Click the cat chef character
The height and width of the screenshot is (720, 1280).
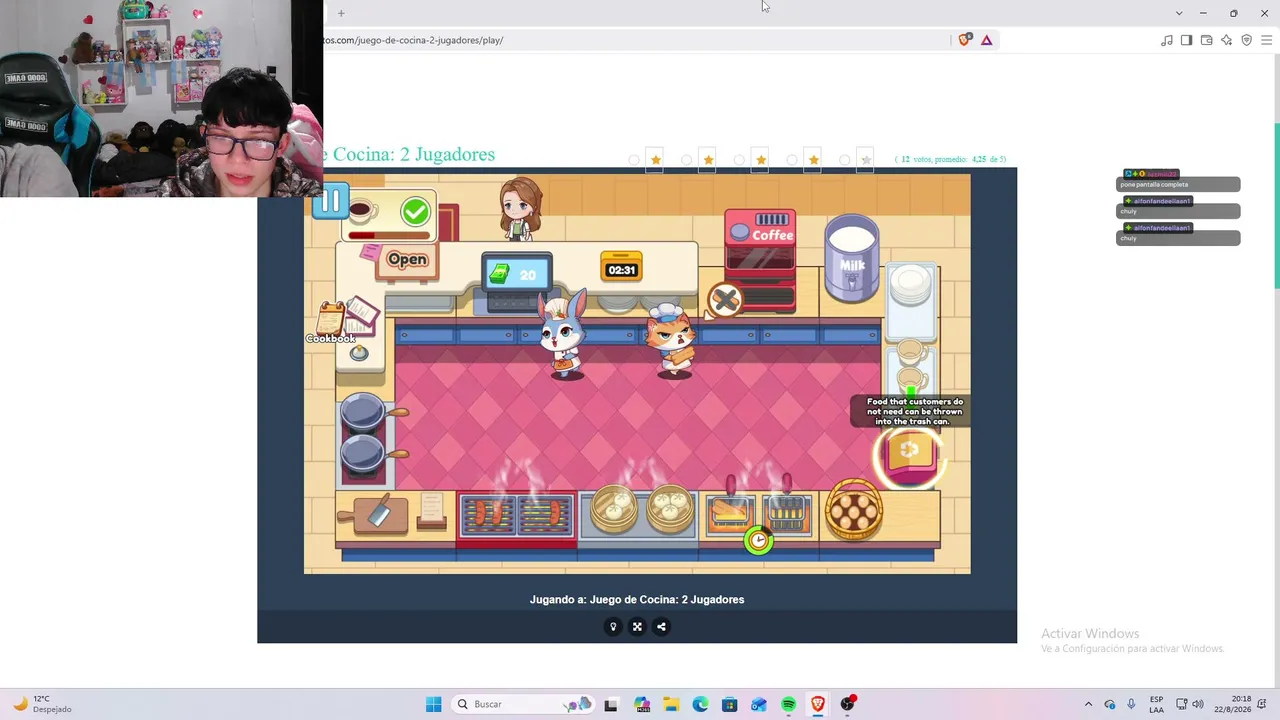672,340
